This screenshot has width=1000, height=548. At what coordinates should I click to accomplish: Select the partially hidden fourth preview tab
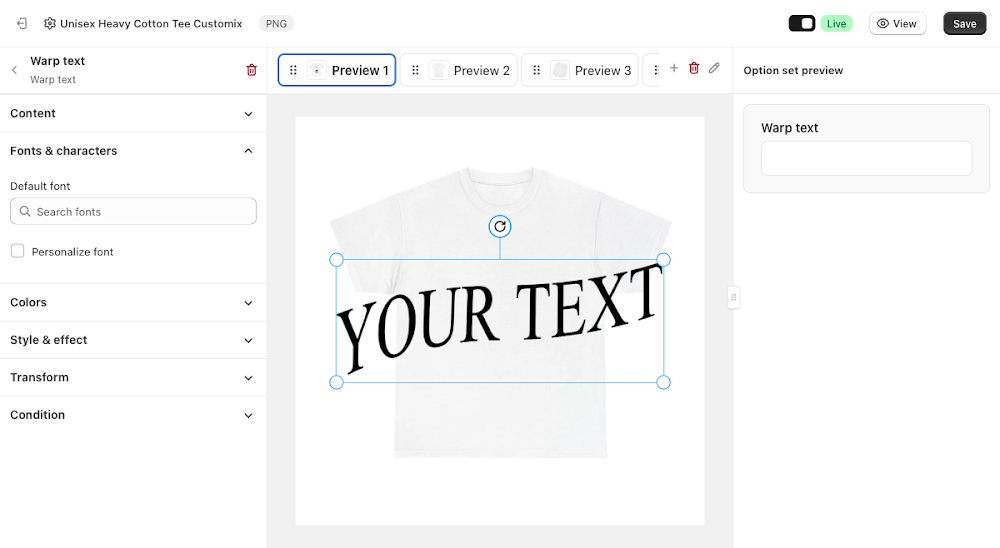651,70
